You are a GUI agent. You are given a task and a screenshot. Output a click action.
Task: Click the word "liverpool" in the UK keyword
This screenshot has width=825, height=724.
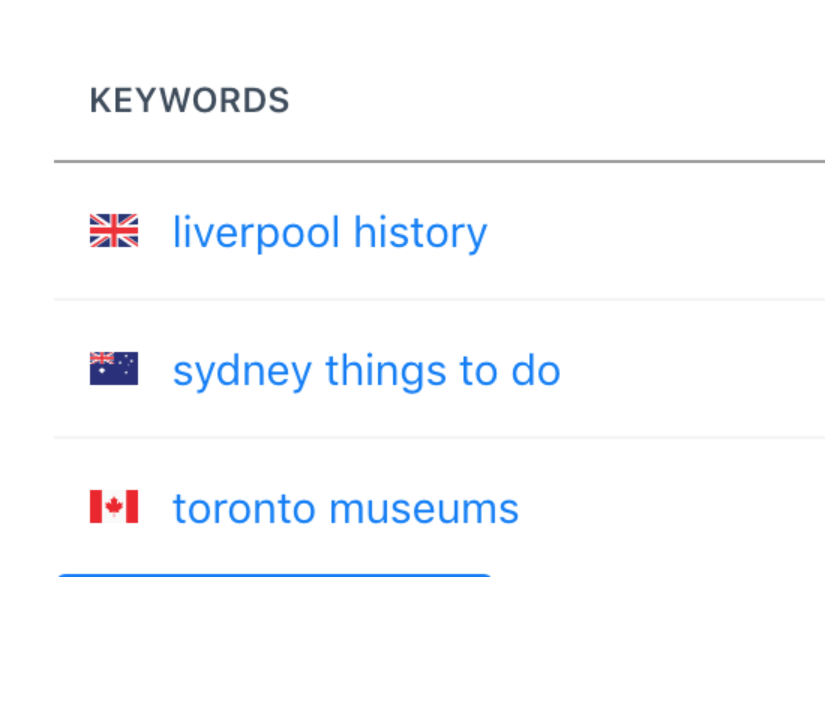tap(256, 233)
